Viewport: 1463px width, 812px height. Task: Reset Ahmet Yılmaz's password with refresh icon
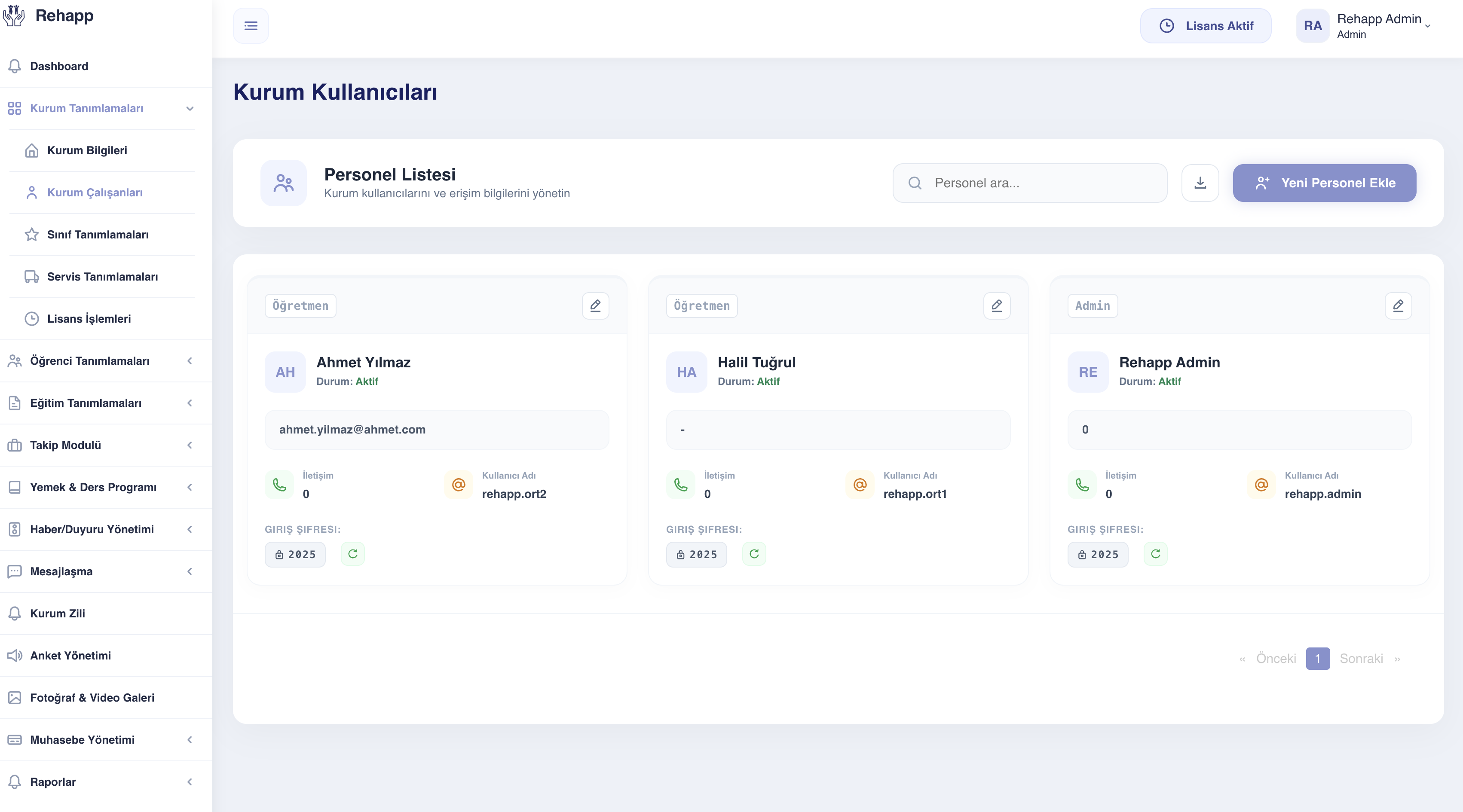[x=353, y=554]
